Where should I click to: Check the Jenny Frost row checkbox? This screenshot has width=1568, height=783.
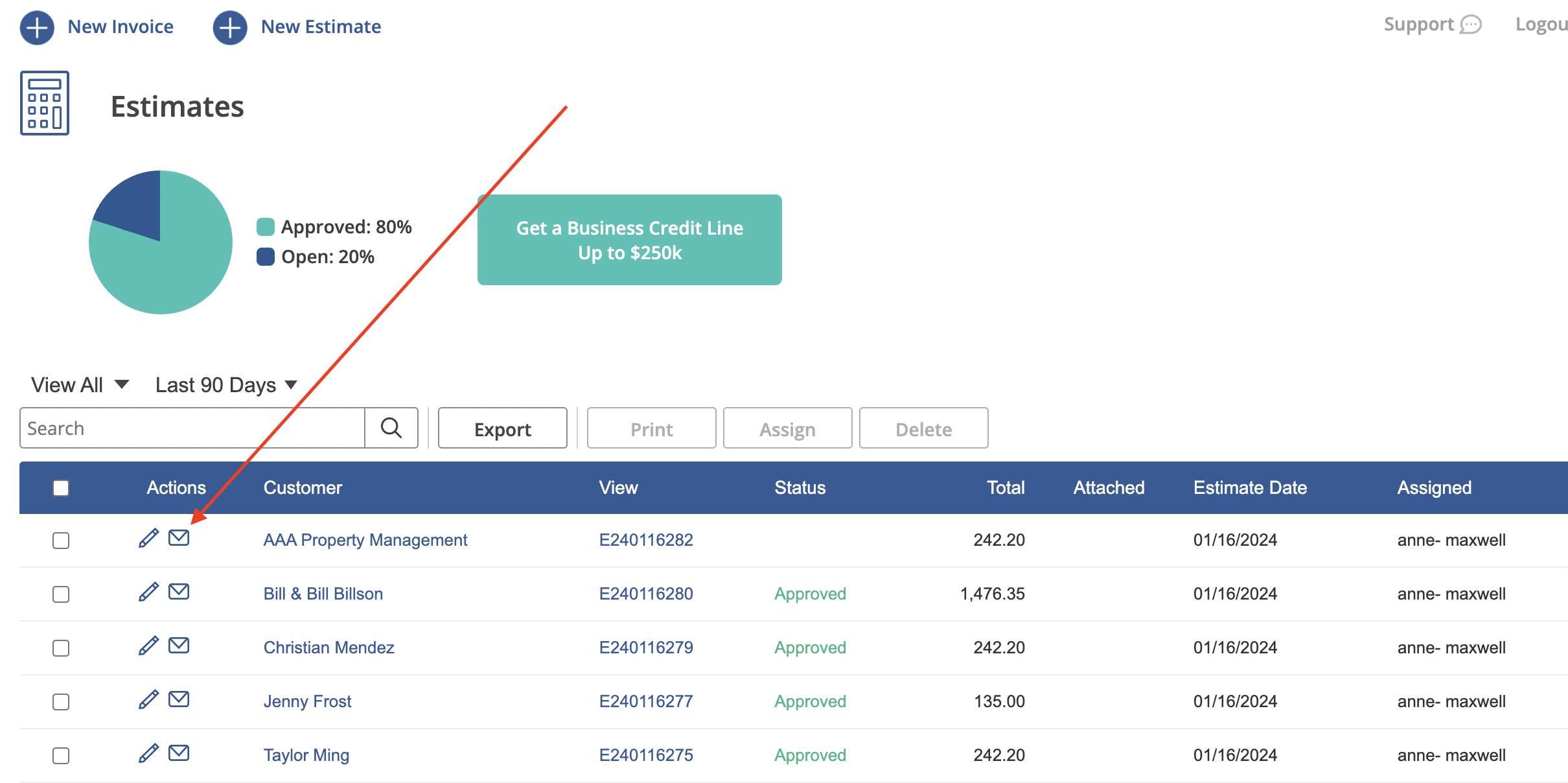[61, 702]
